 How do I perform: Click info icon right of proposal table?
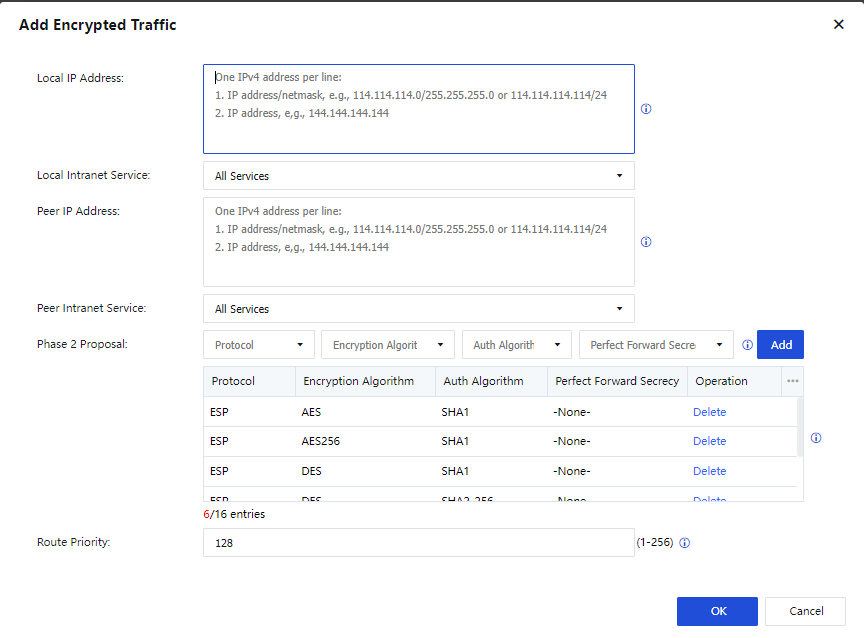point(816,438)
